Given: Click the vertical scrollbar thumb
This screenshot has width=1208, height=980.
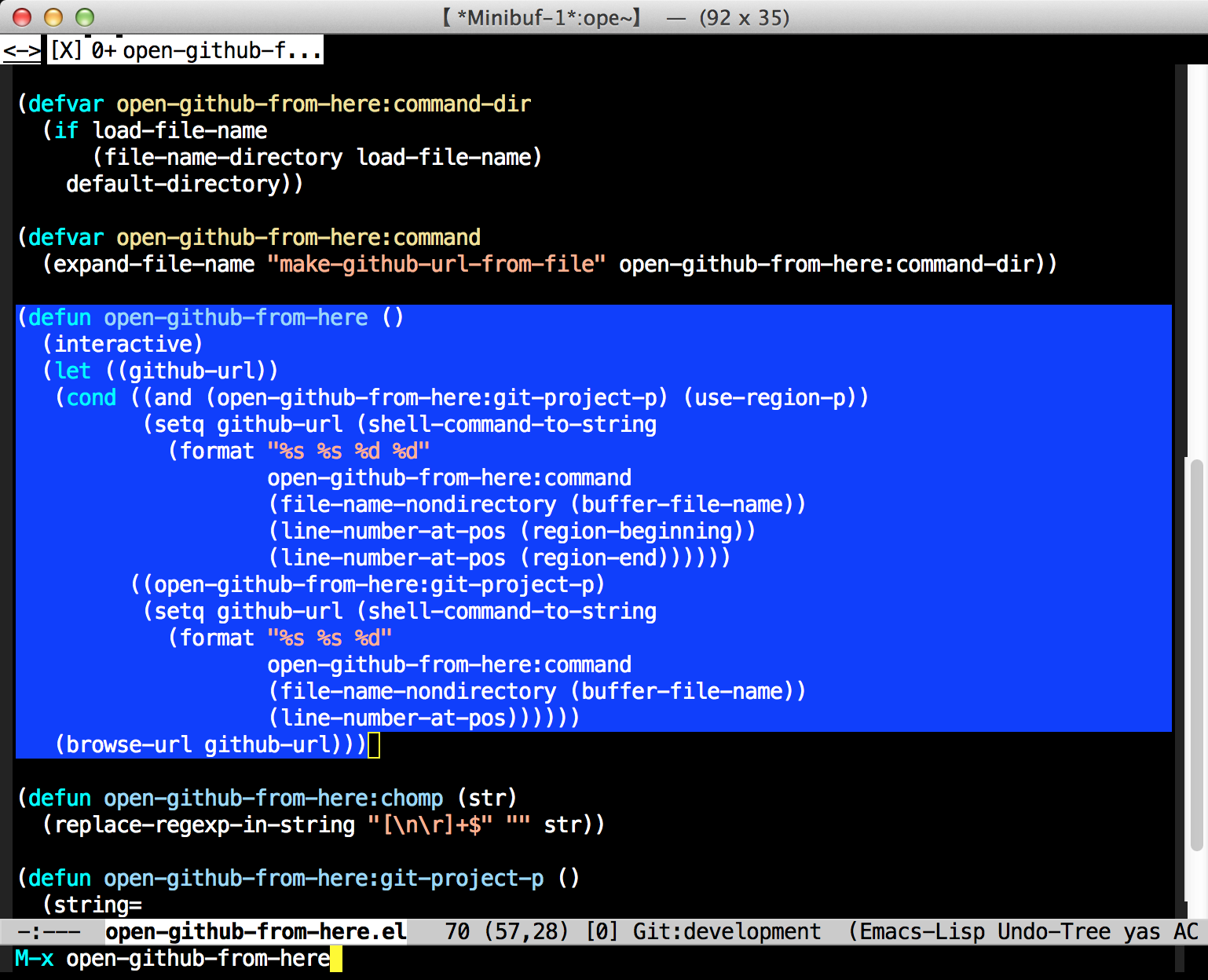Looking at the screenshot, I should (x=1197, y=655).
